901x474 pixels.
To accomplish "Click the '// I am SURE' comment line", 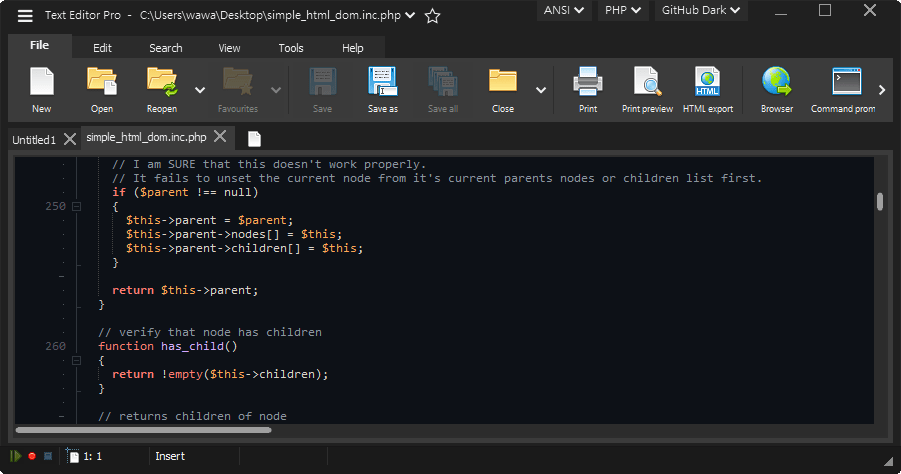I will (269, 164).
